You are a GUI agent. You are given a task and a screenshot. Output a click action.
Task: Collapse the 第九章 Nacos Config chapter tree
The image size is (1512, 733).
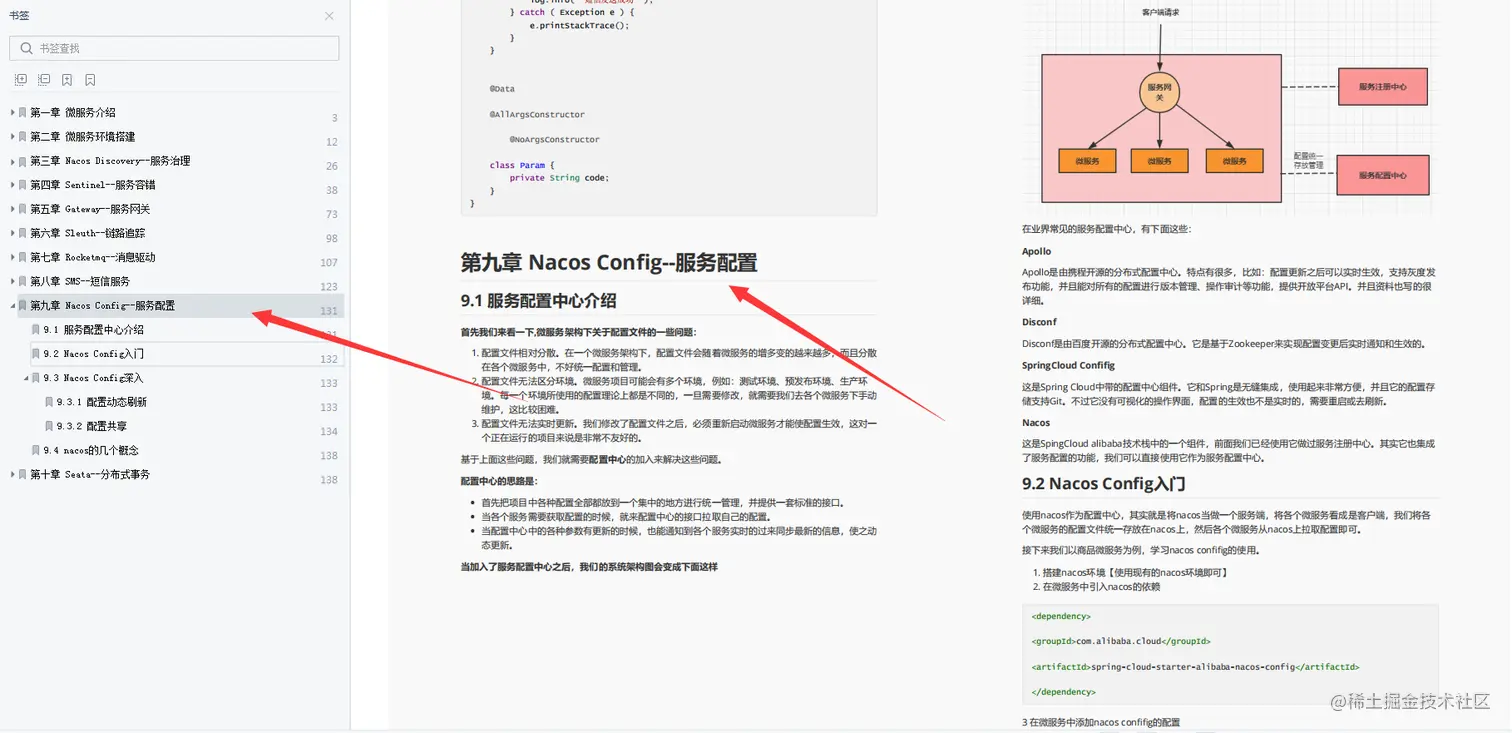(x=11, y=306)
